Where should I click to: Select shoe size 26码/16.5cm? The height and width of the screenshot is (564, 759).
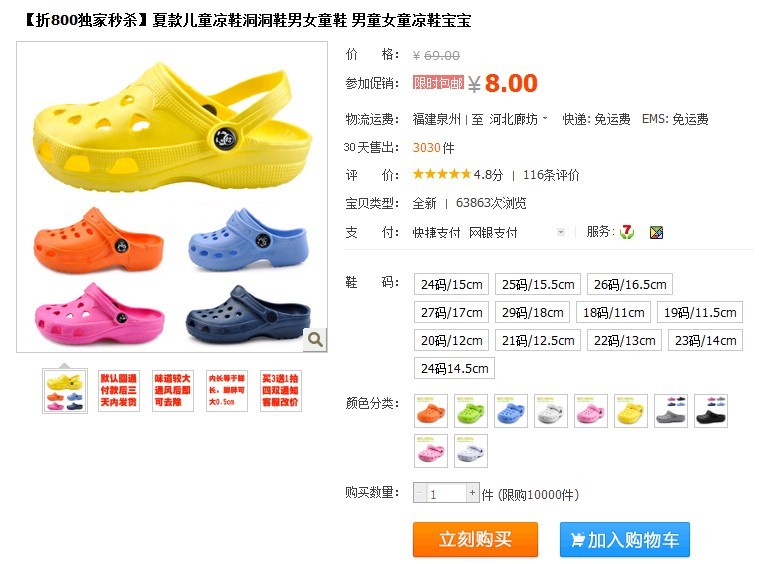click(x=630, y=284)
